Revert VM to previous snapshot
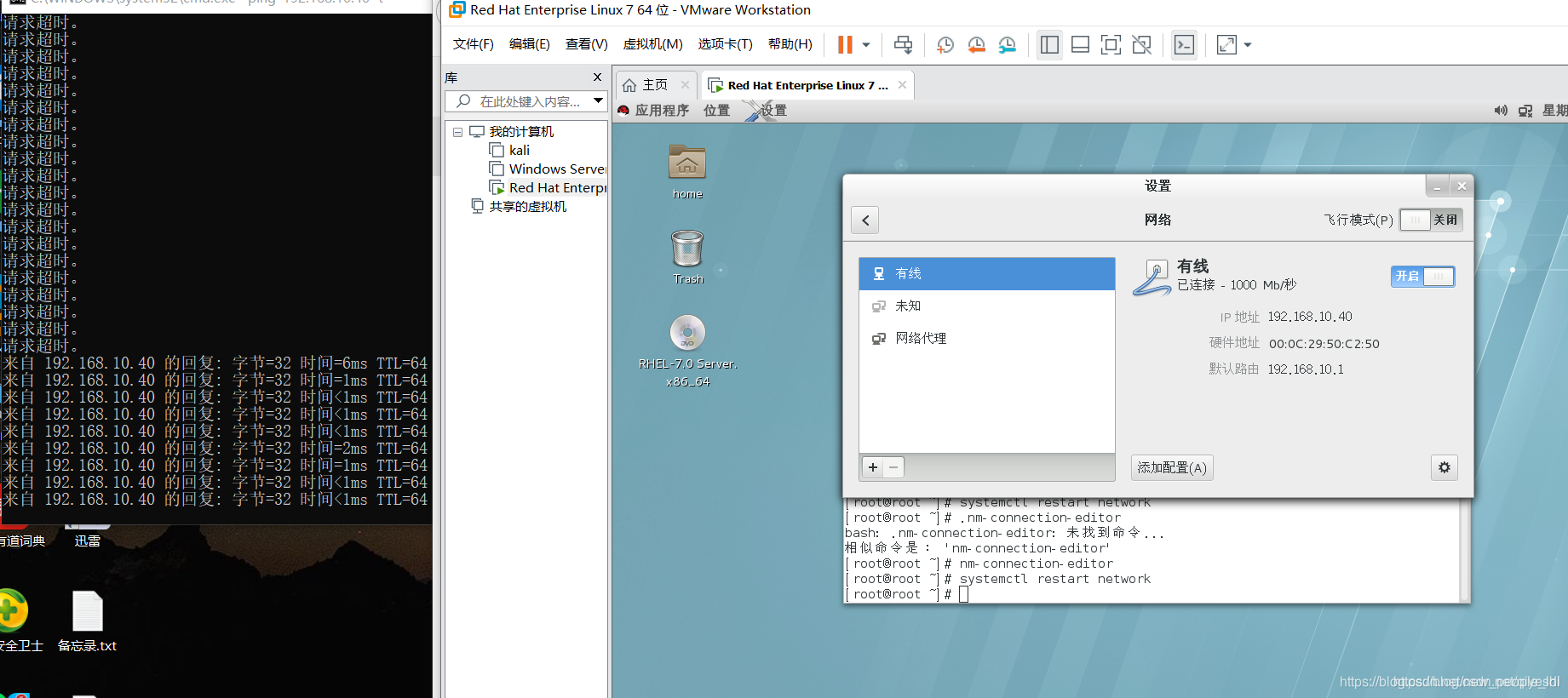1568x698 pixels. [x=976, y=45]
